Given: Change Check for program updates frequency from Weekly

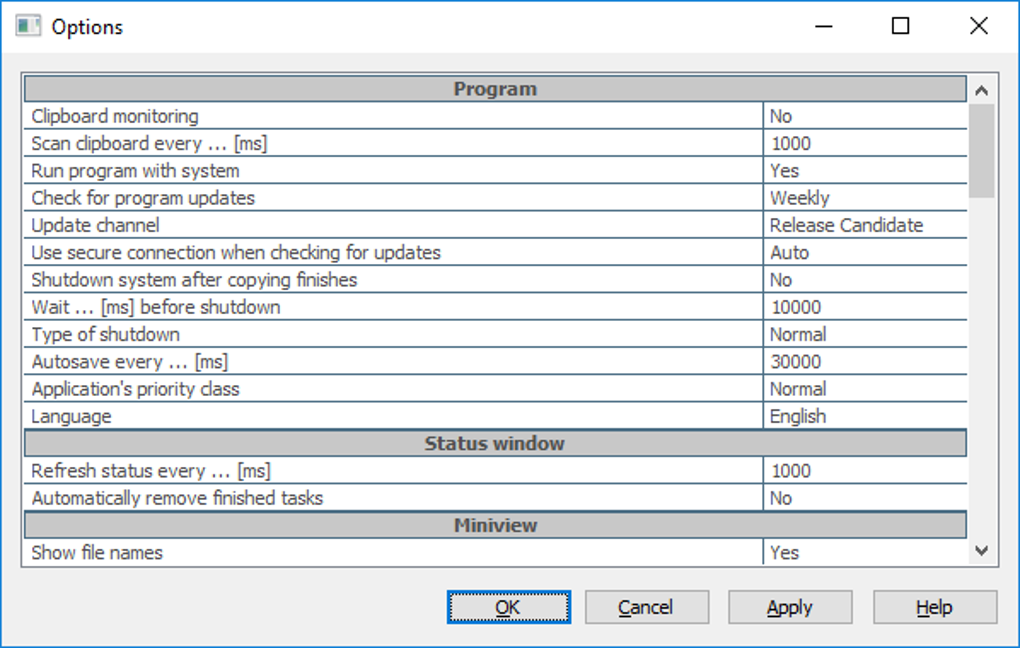Looking at the screenshot, I should pyautogui.click(x=866, y=197).
